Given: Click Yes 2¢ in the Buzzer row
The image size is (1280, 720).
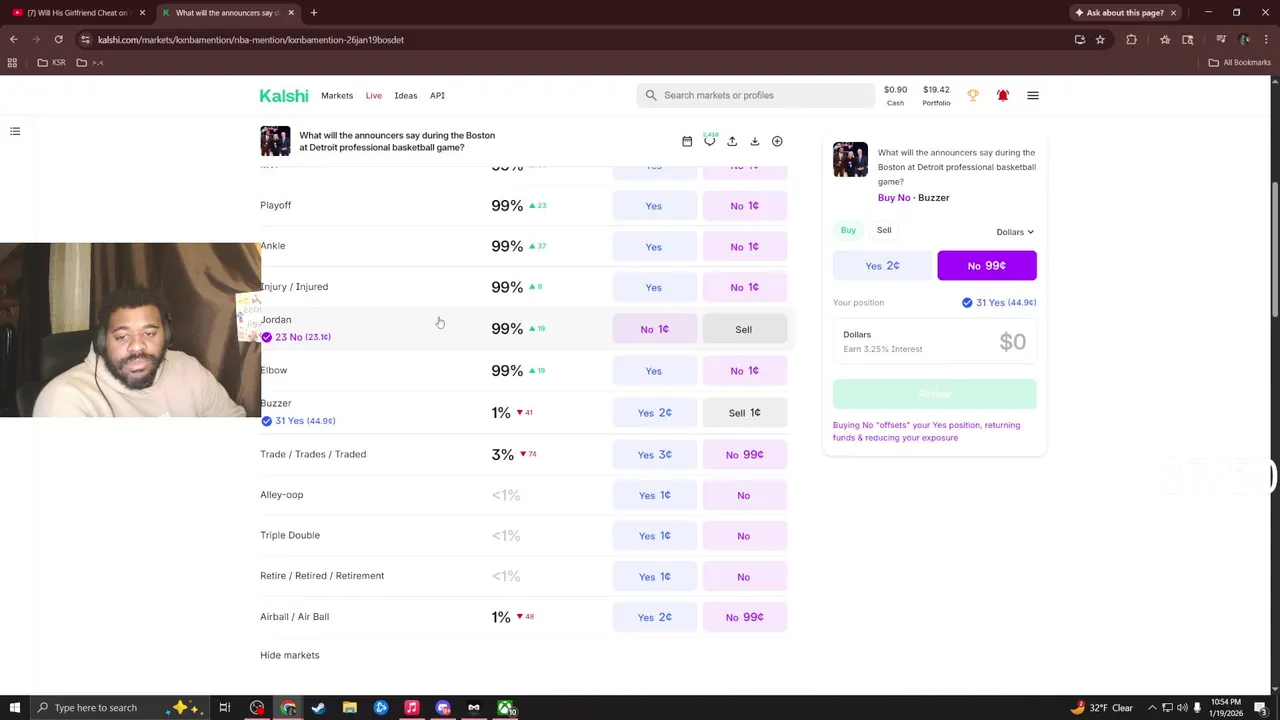Looking at the screenshot, I should click(654, 413).
